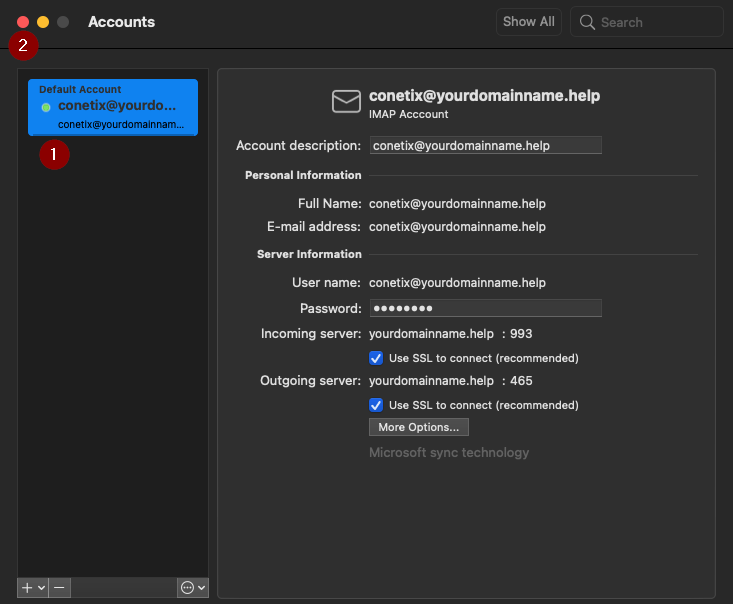
Task: Click into the Search field
Action: coord(647,22)
